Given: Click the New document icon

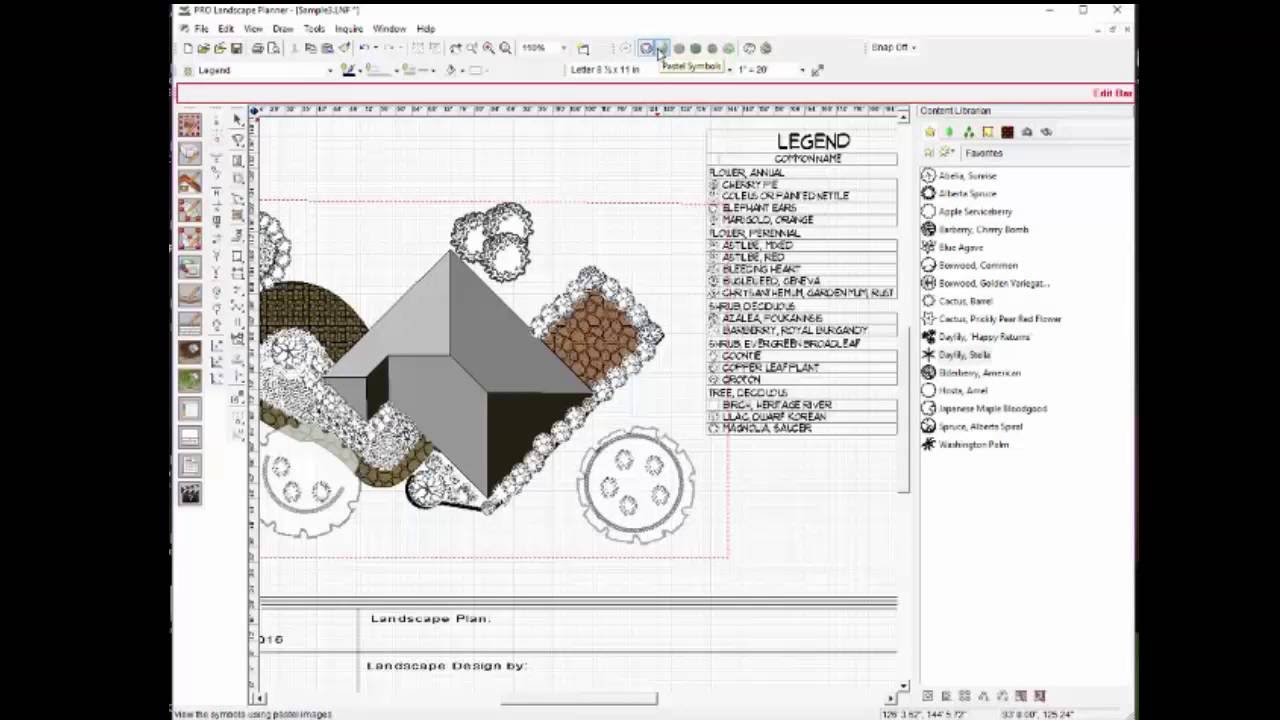Looking at the screenshot, I should 187,48.
